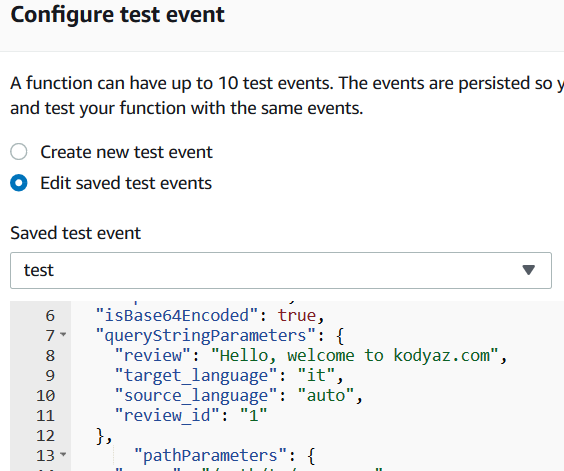Click the Configure test event heading
Viewport: 564px width, 471px height.
click(x=118, y=15)
